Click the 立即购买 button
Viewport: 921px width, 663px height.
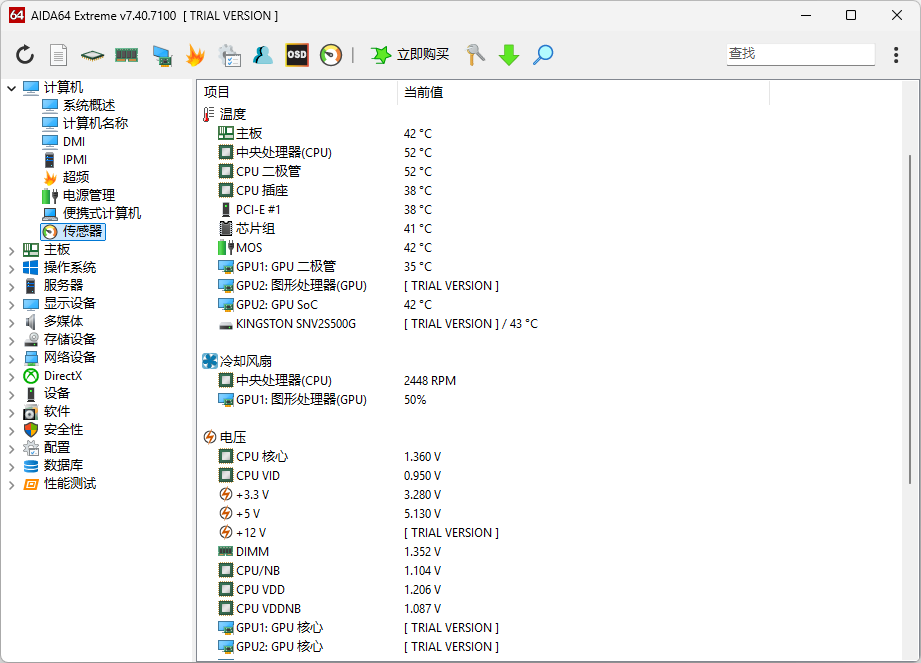coord(405,55)
